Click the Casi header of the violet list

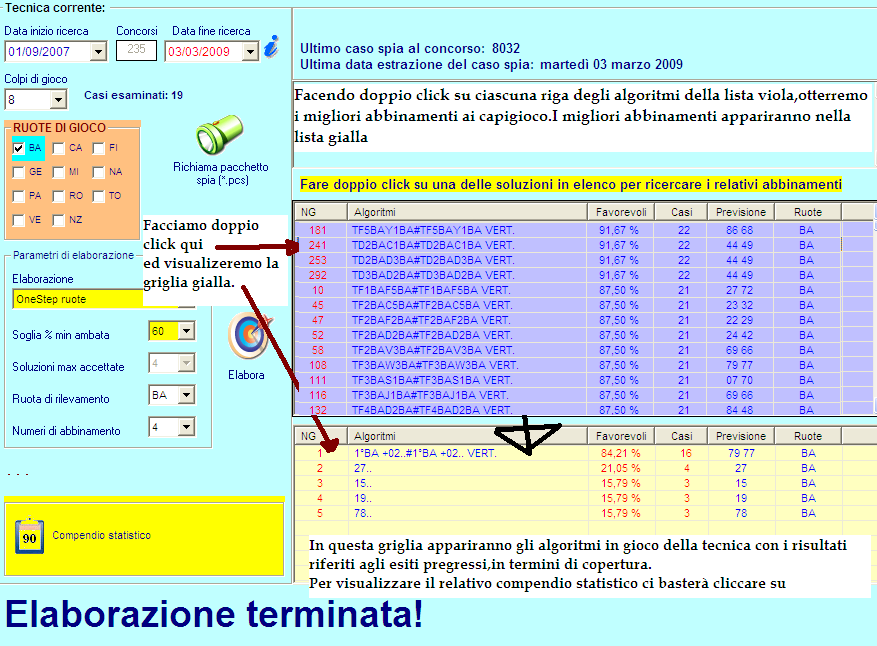(x=681, y=212)
